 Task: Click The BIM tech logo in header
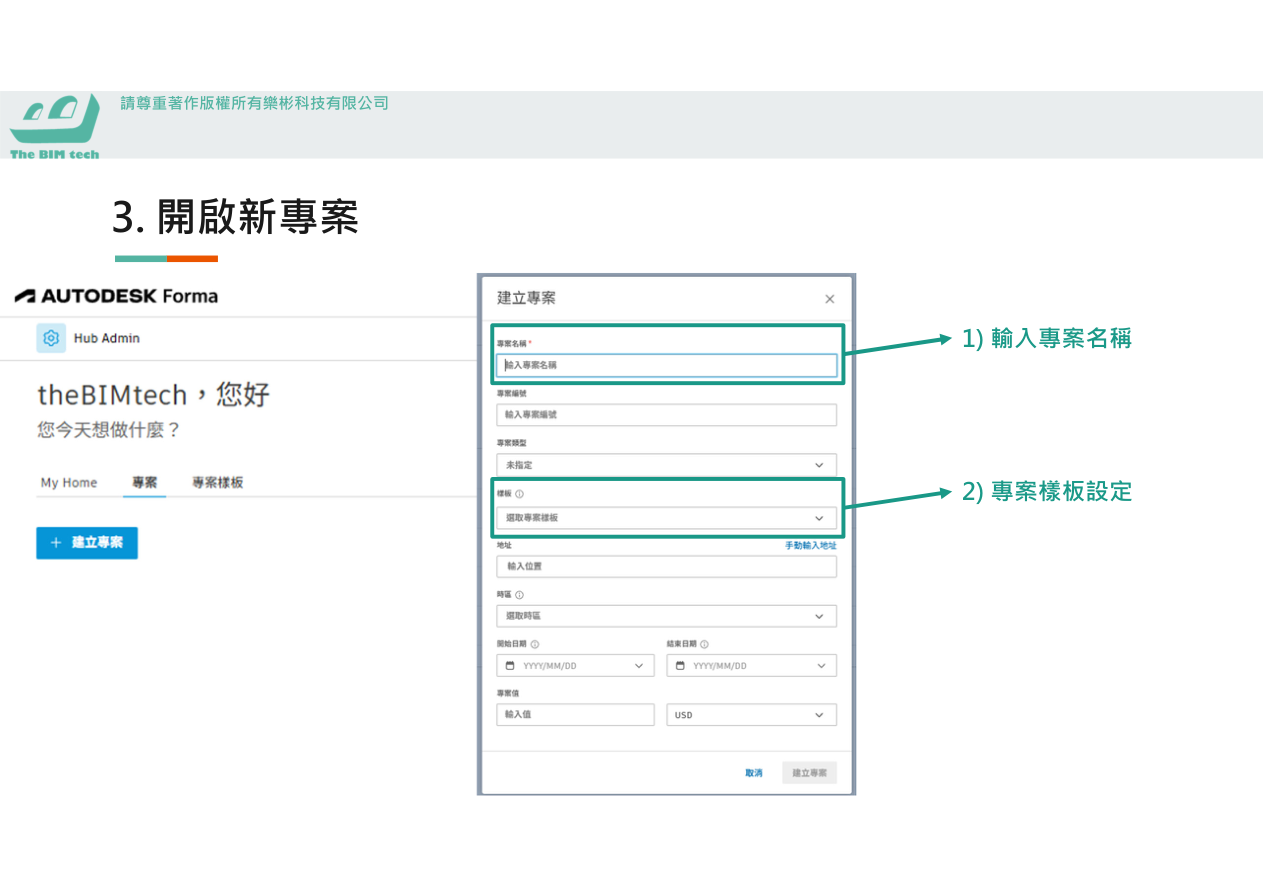click(55, 126)
